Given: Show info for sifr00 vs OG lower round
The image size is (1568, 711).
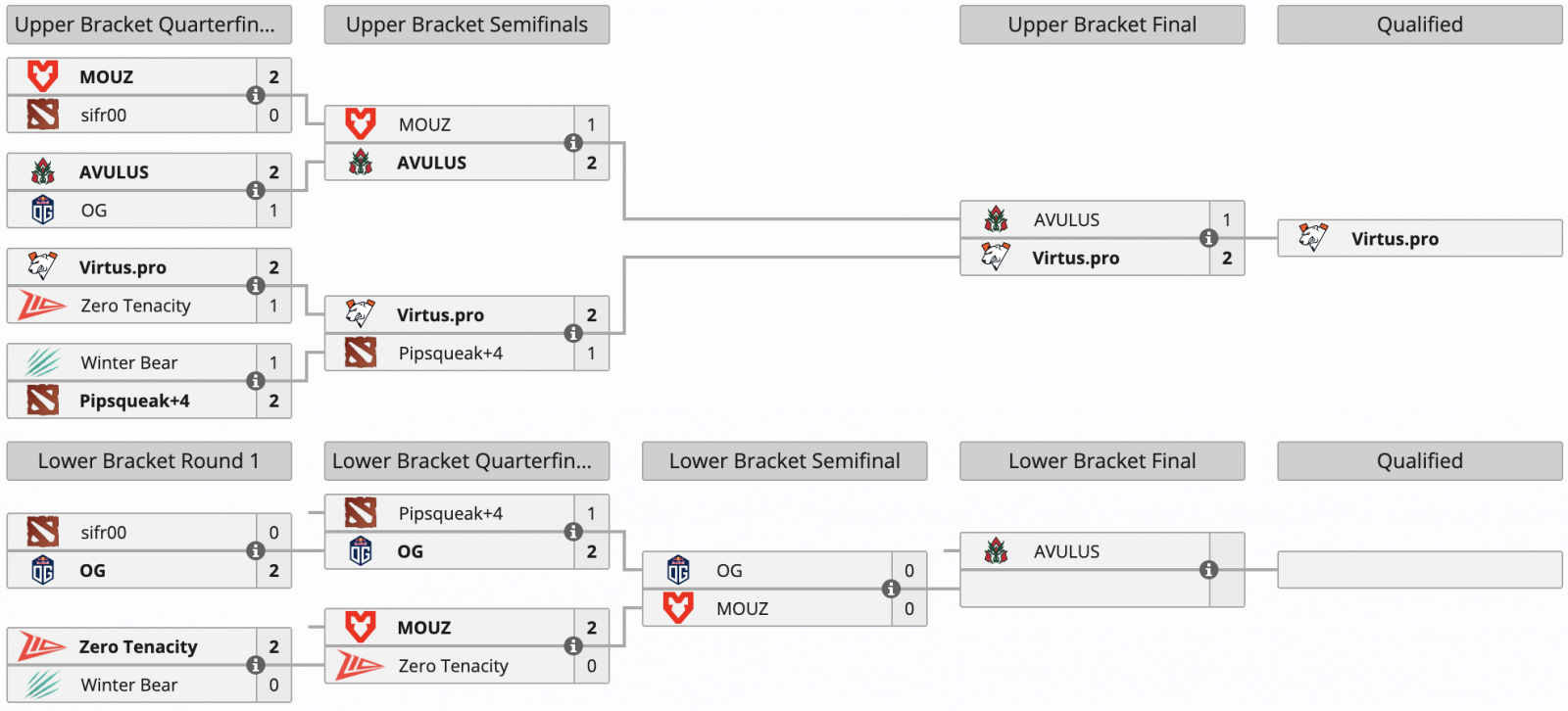Looking at the screenshot, I should pos(256,550).
